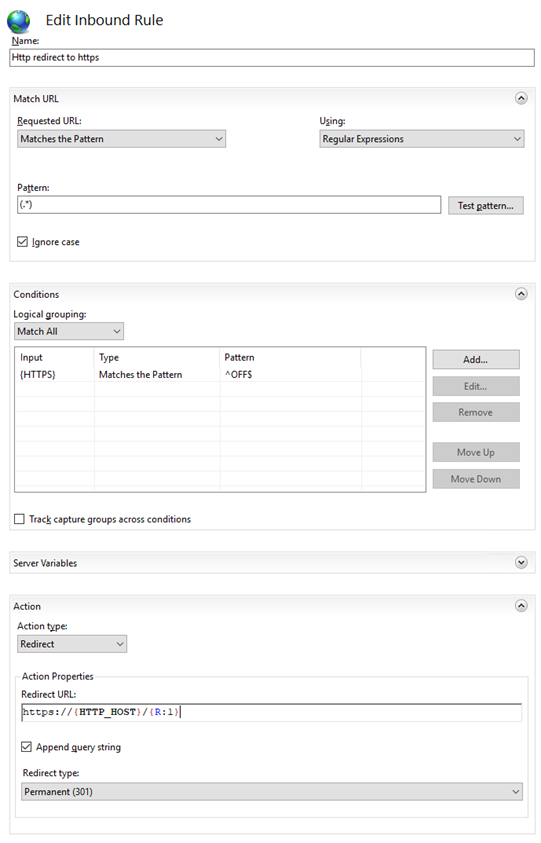The image size is (541, 843).
Task: Open the Action type Redirect dropdown
Action: click(x=72, y=644)
